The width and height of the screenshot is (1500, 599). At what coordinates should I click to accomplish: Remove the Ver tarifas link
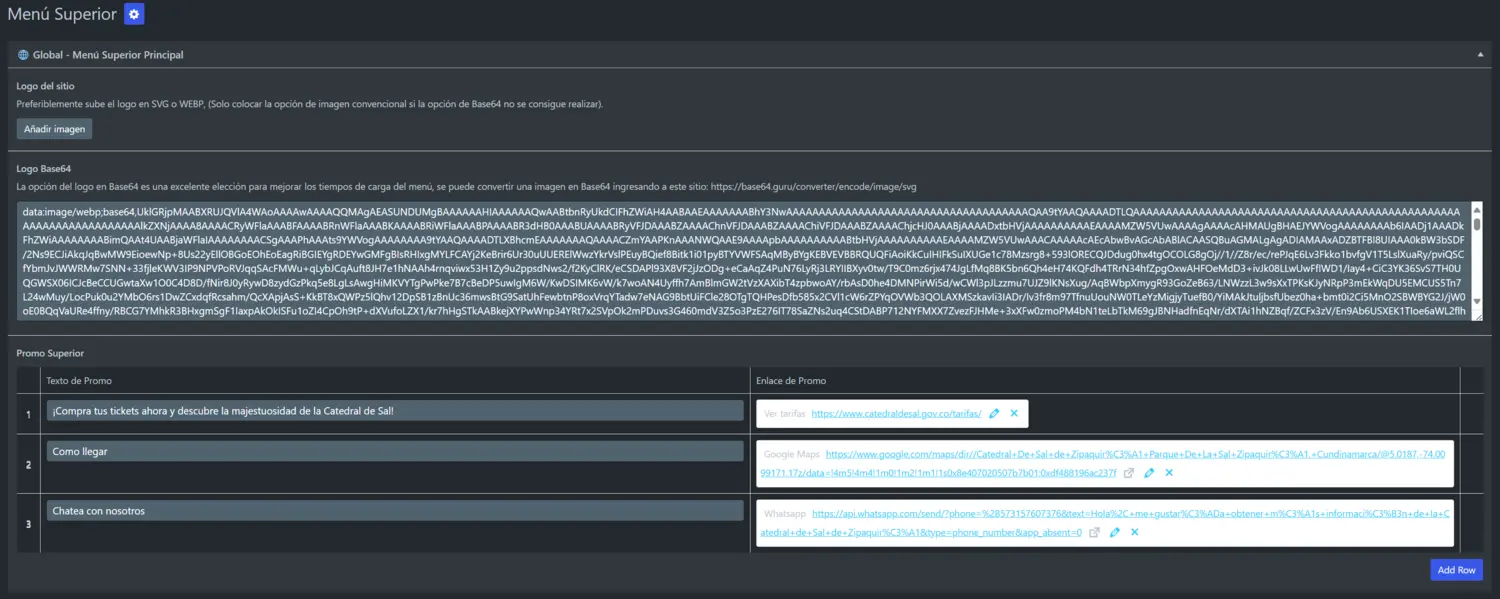[1014, 413]
